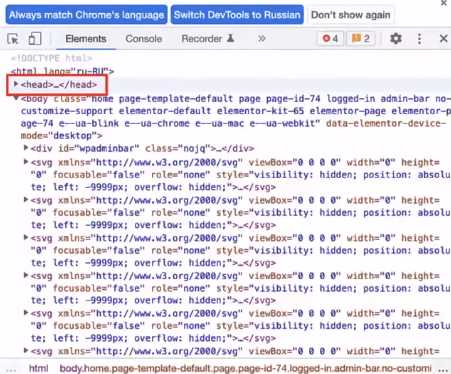Click the html breadcrumb at bottom
451x374 pixels.
(38, 368)
